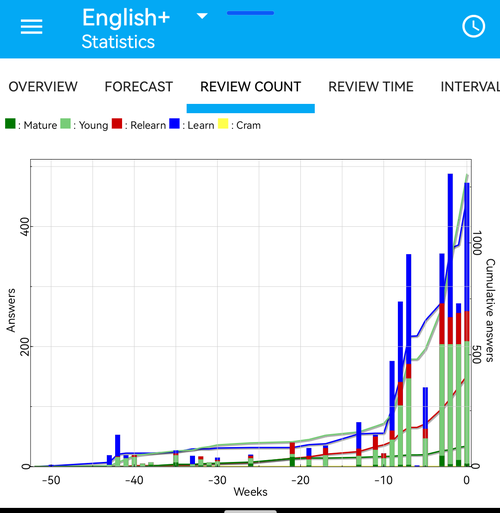This screenshot has height=513, width=500.
Task: Click the 'Cumulative answers' axis label
Action: coord(490,310)
